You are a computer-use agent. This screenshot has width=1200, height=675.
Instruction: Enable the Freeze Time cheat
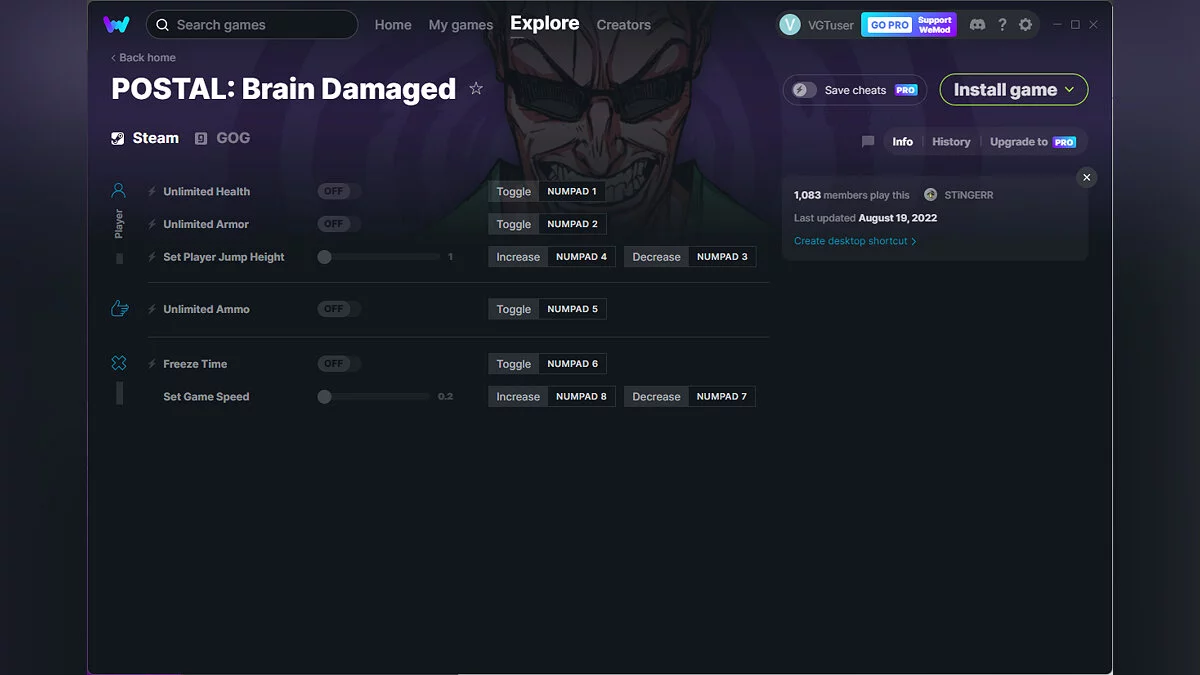coord(337,363)
